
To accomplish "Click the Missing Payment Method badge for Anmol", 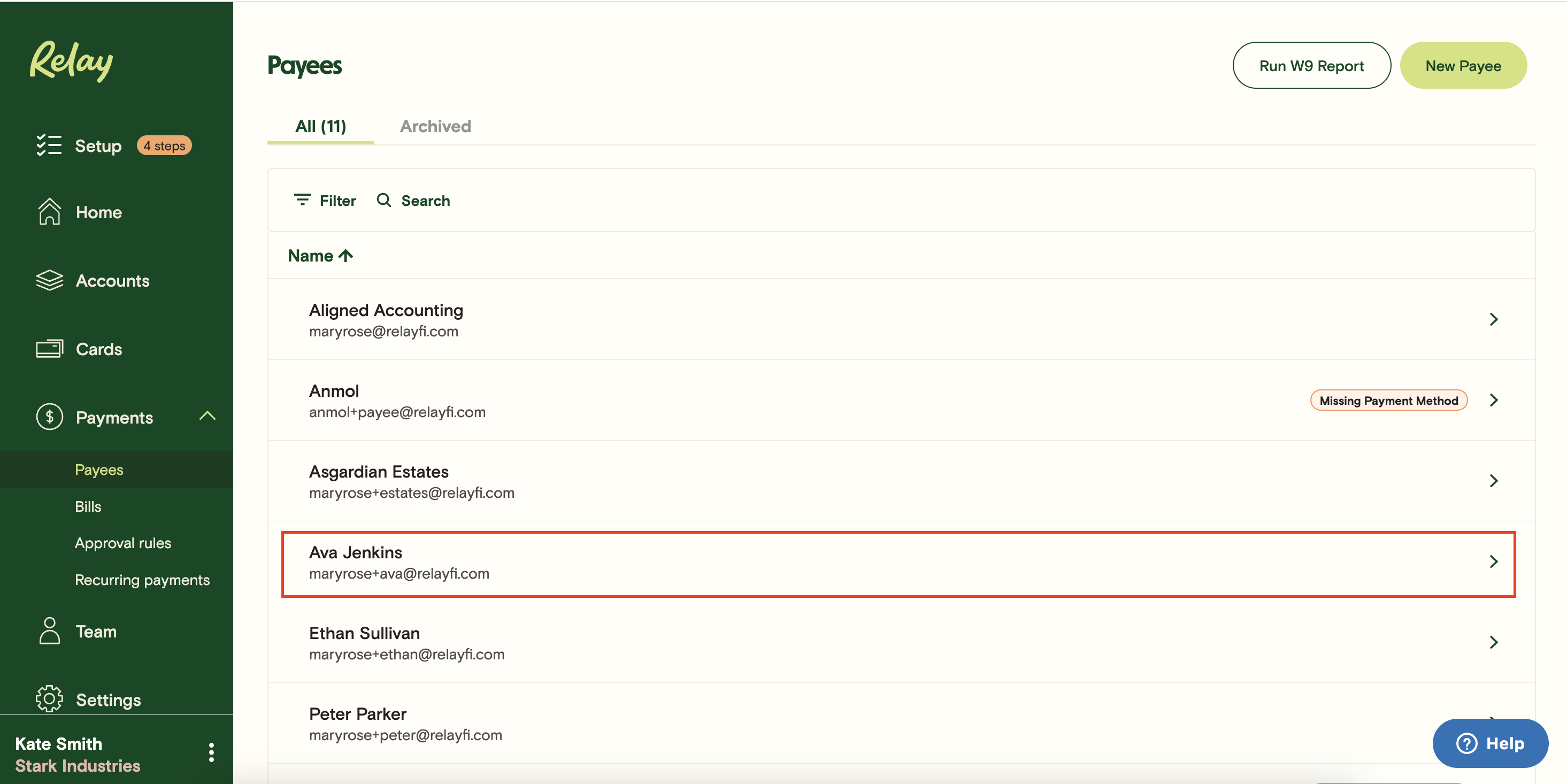I will coord(1388,400).
